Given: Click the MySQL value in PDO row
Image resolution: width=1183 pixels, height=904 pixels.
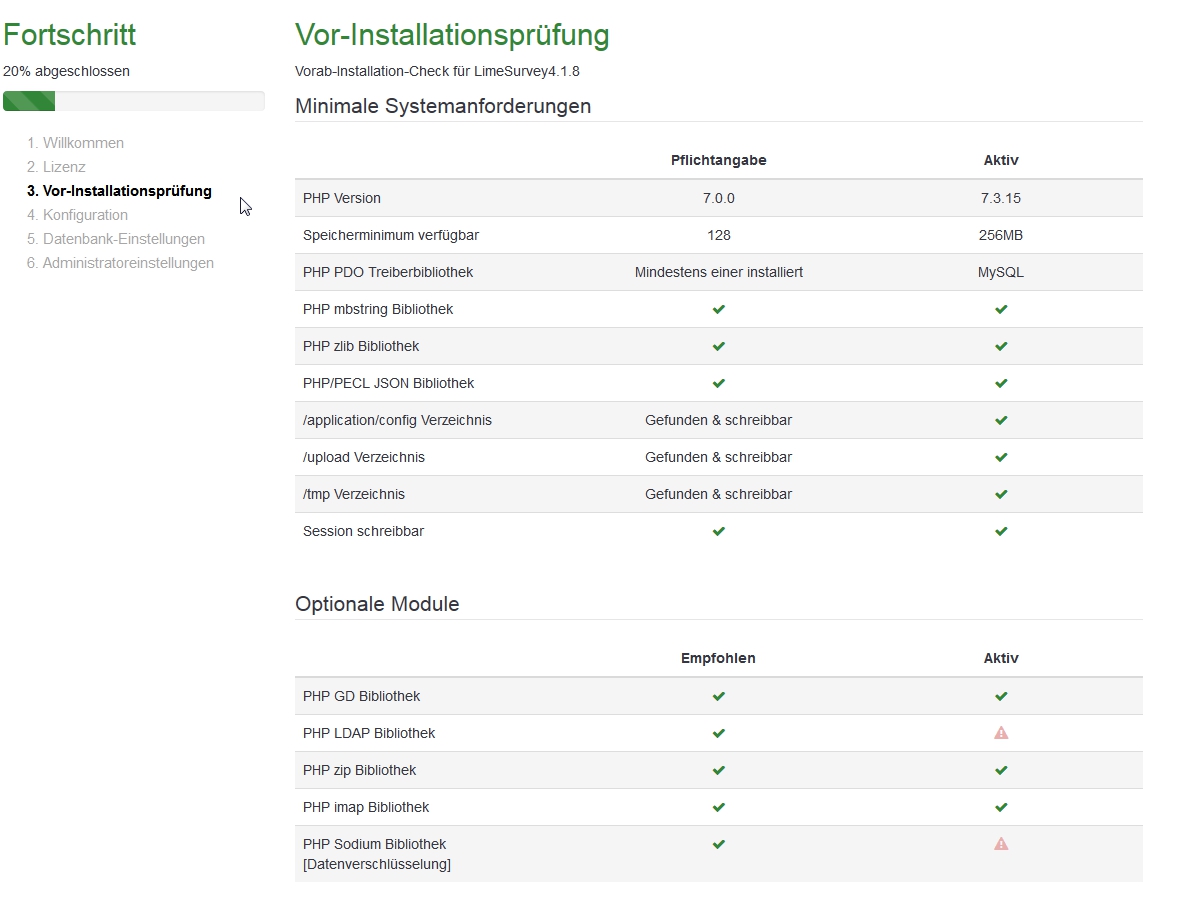Looking at the screenshot, I should [1001, 272].
